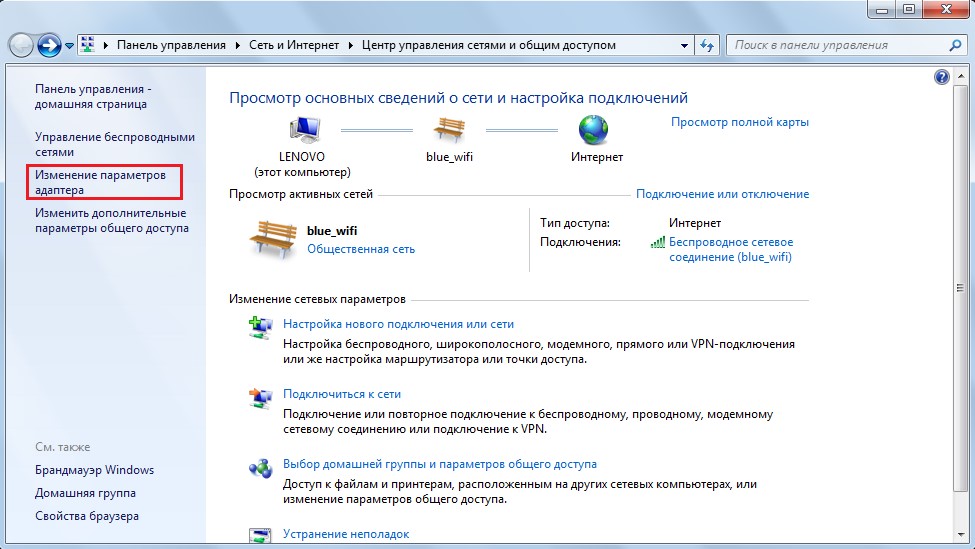This screenshot has height=549, width=975.
Task: Expand the arrow after 'Панель управления' breadcrumb
Action: pyautogui.click(x=238, y=45)
